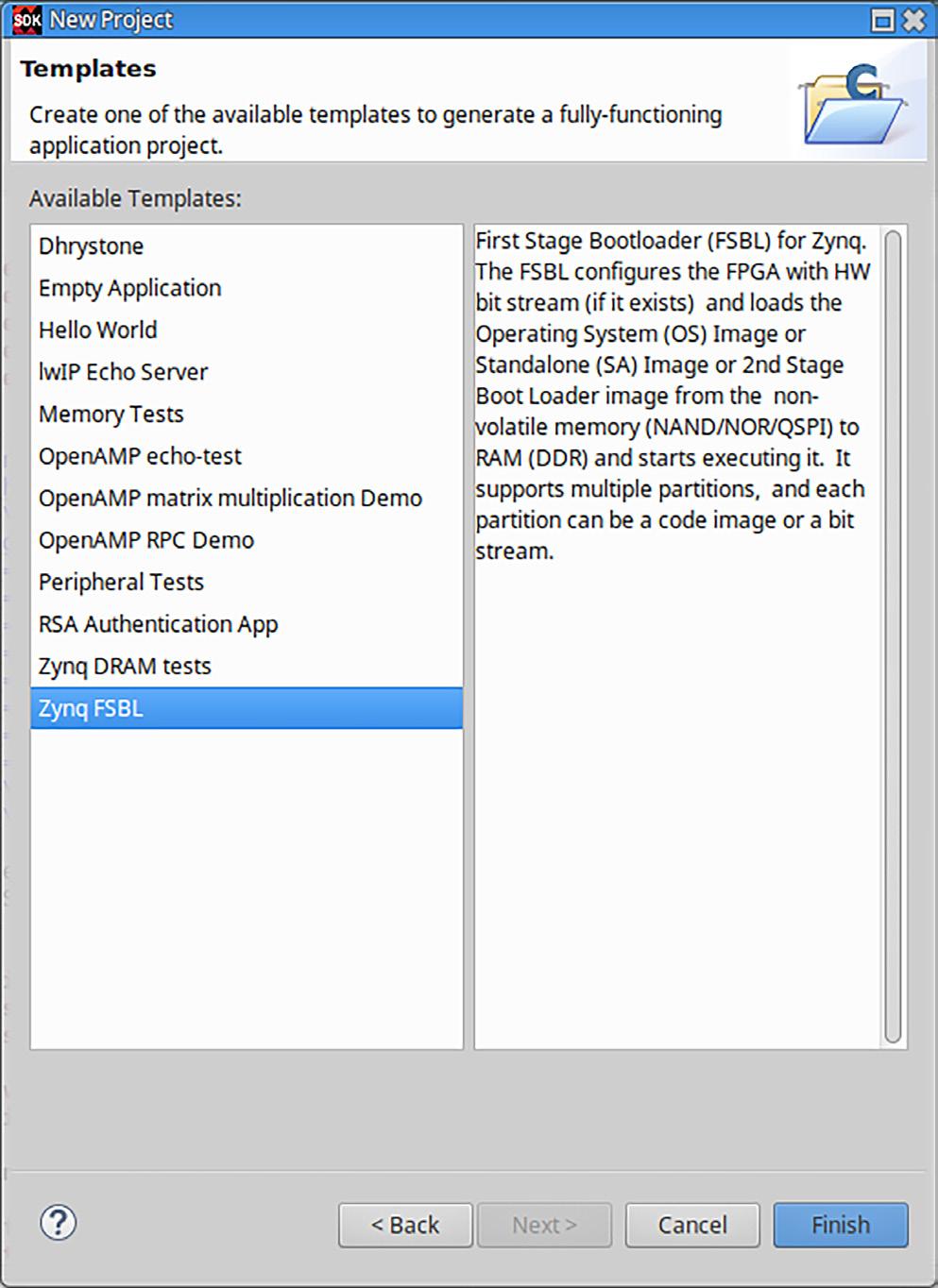Viewport: 938px width, 1288px height.
Task: Maximize the New Project dialog
Action: click(x=882, y=21)
